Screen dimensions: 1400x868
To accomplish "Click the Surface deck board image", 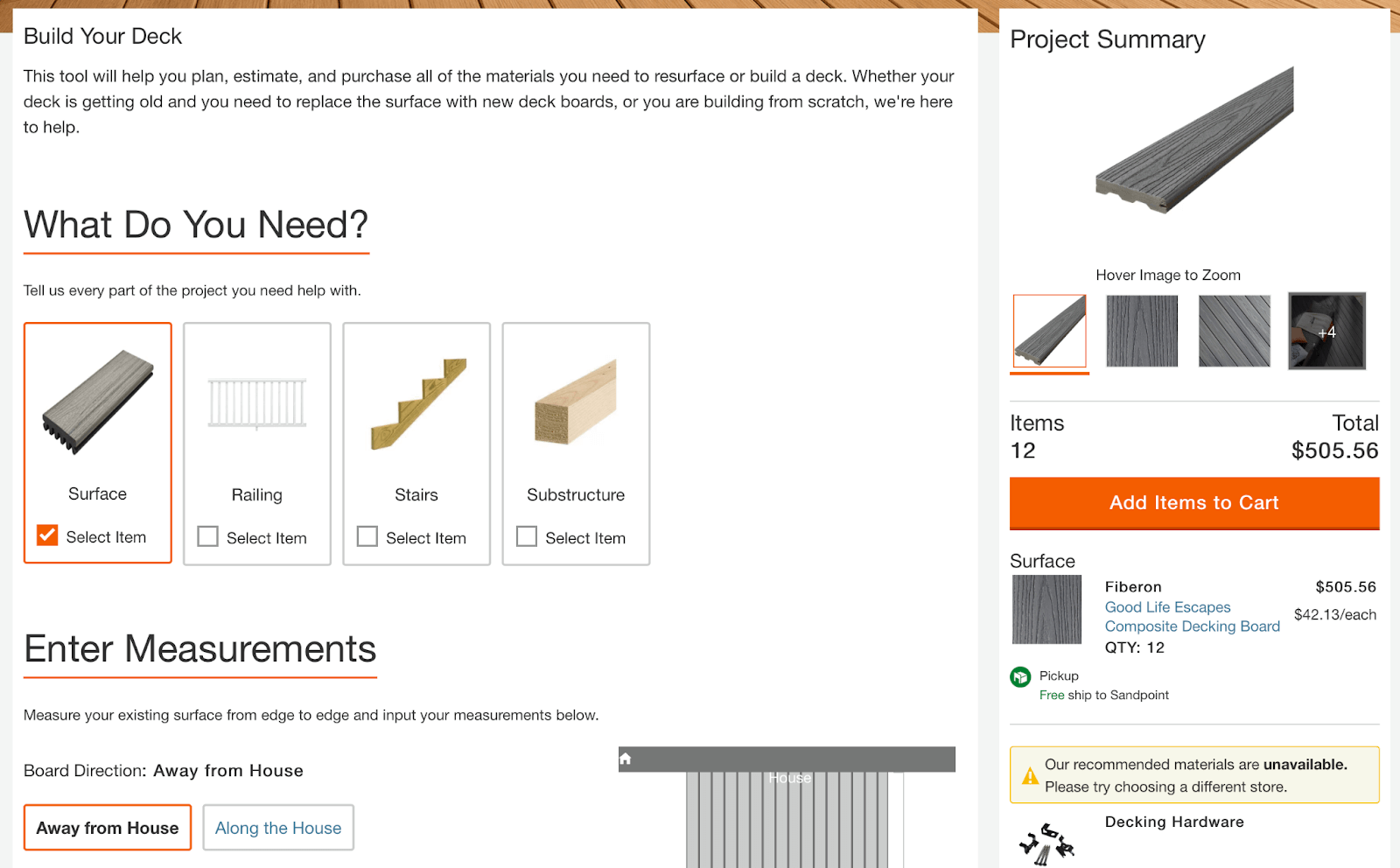I will click(x=97, y=402).
